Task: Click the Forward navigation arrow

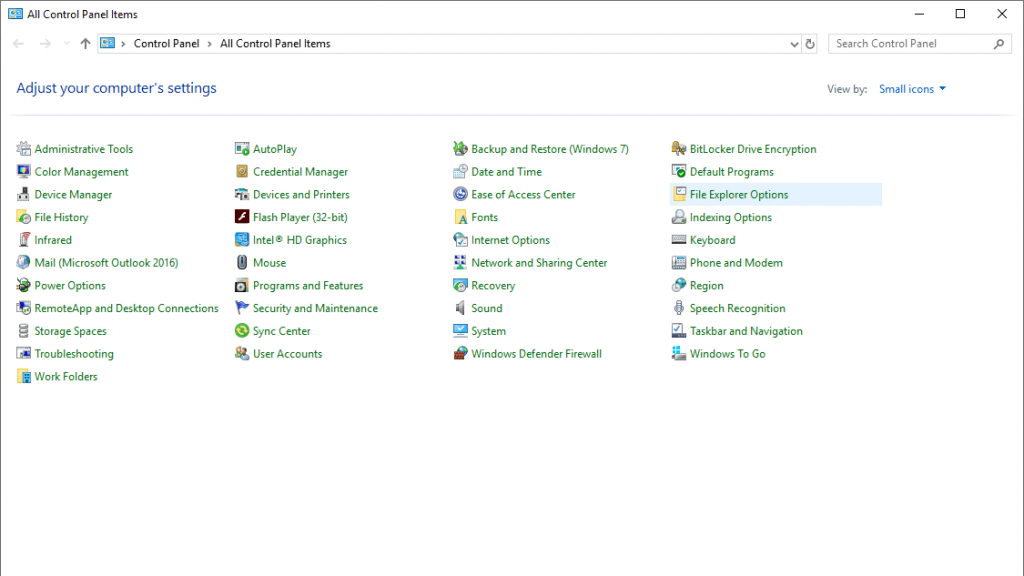Action: click(45, 44)
